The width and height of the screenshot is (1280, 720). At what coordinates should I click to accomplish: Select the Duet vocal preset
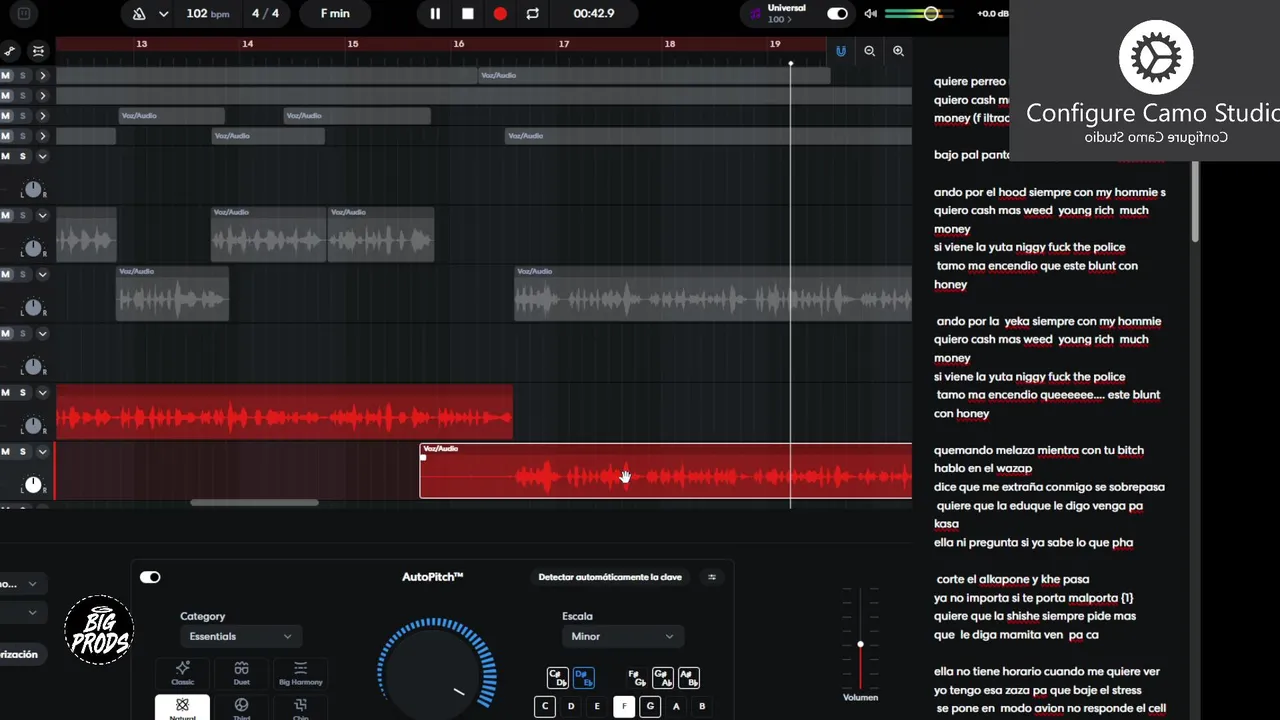[x=241, y=673]
